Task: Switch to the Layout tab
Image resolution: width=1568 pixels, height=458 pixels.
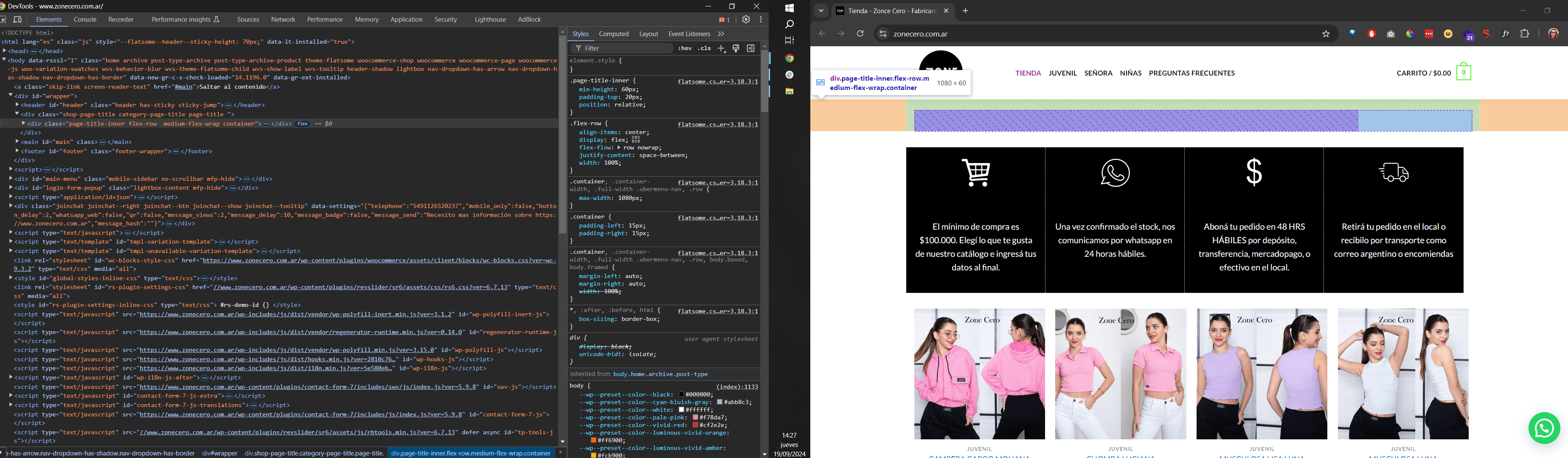Action: click(648, 34)
